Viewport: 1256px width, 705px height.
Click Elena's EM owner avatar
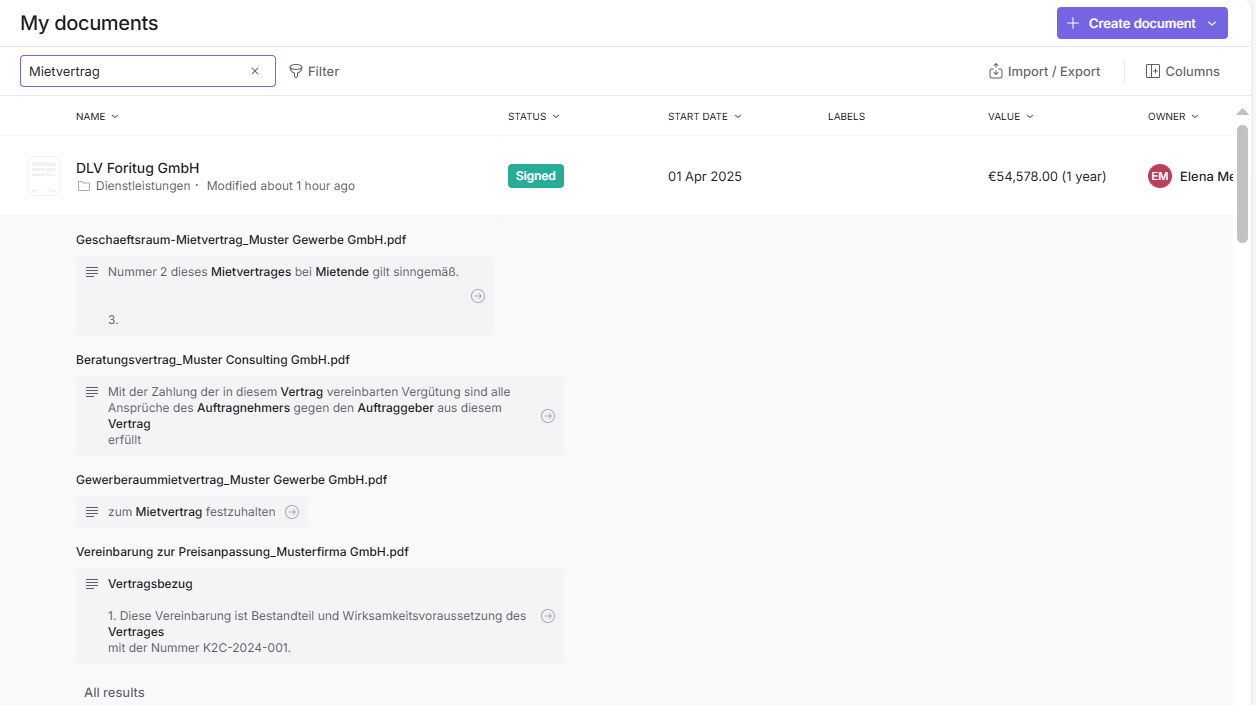pos(1159,176)
